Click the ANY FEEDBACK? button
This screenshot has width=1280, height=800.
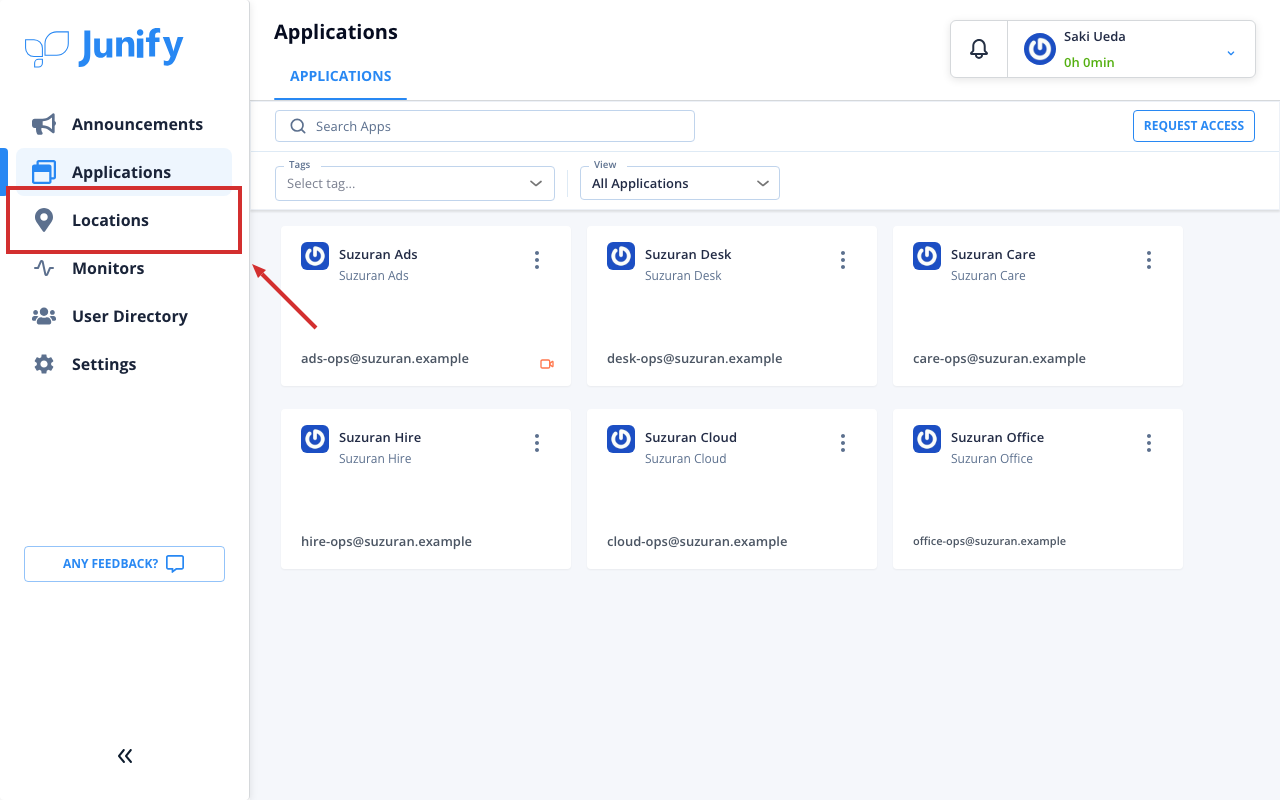point(124,564)
